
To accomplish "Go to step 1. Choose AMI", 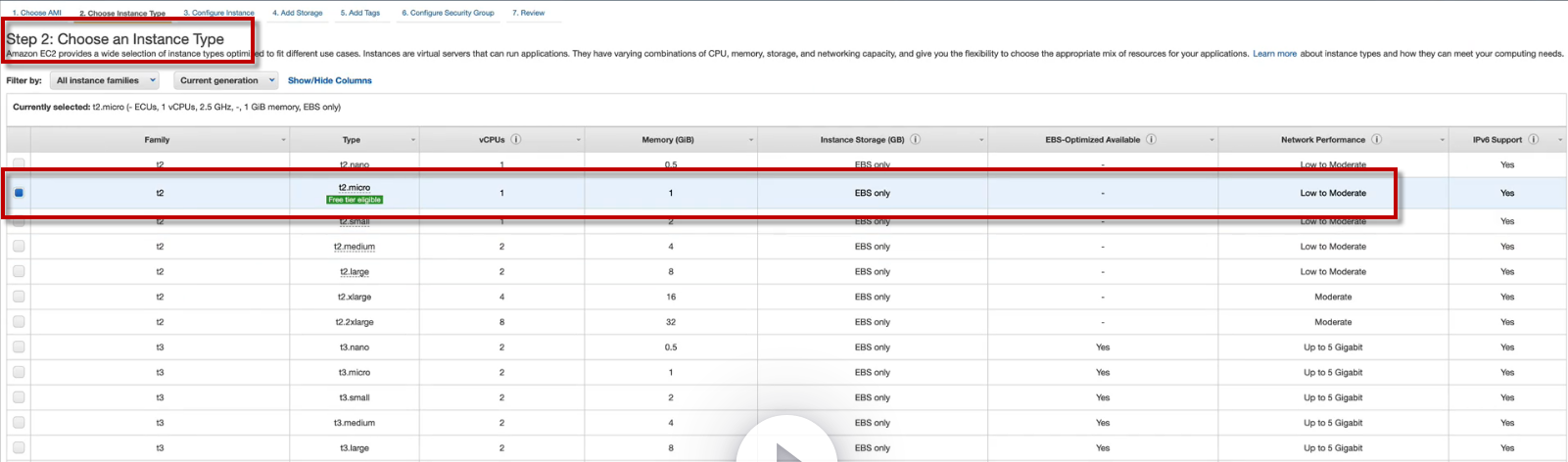I will [36, 13].
